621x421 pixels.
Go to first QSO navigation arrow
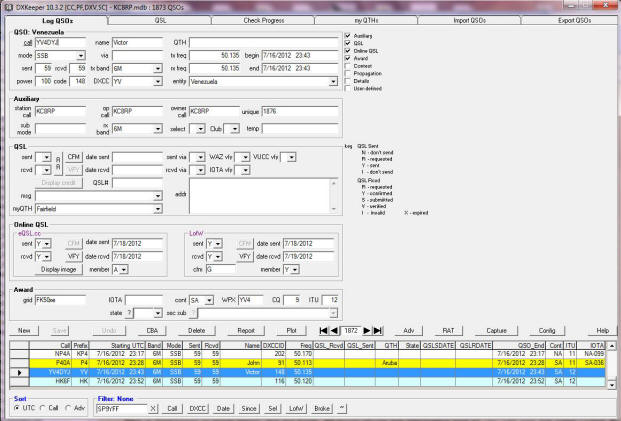point(324,330)
